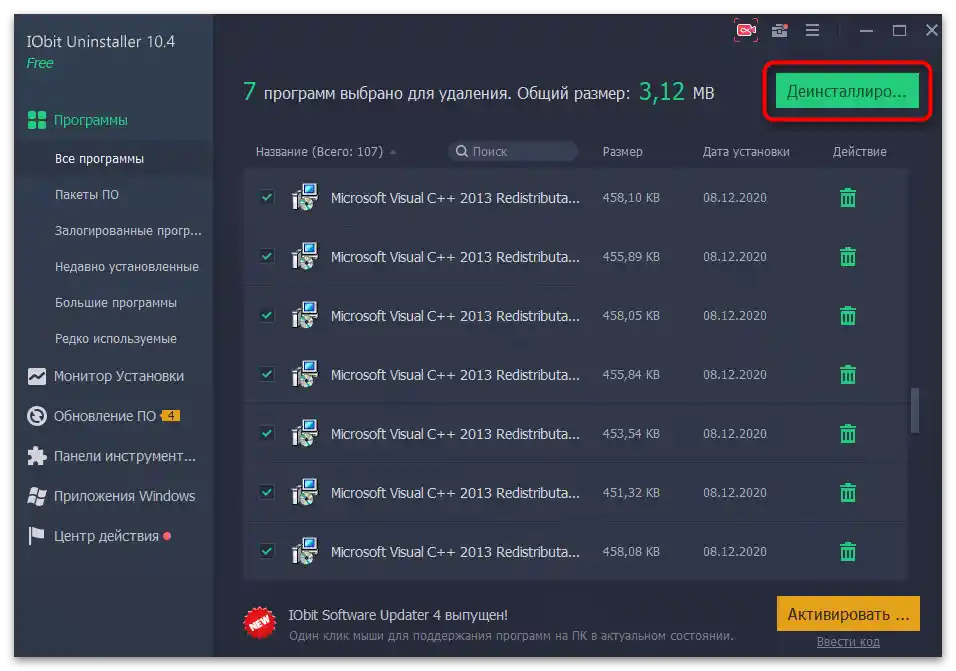The width and height of the screenshot is (956, 671).
Task: Click installer icon of 455,89 KB program
Action: (305, 256)
